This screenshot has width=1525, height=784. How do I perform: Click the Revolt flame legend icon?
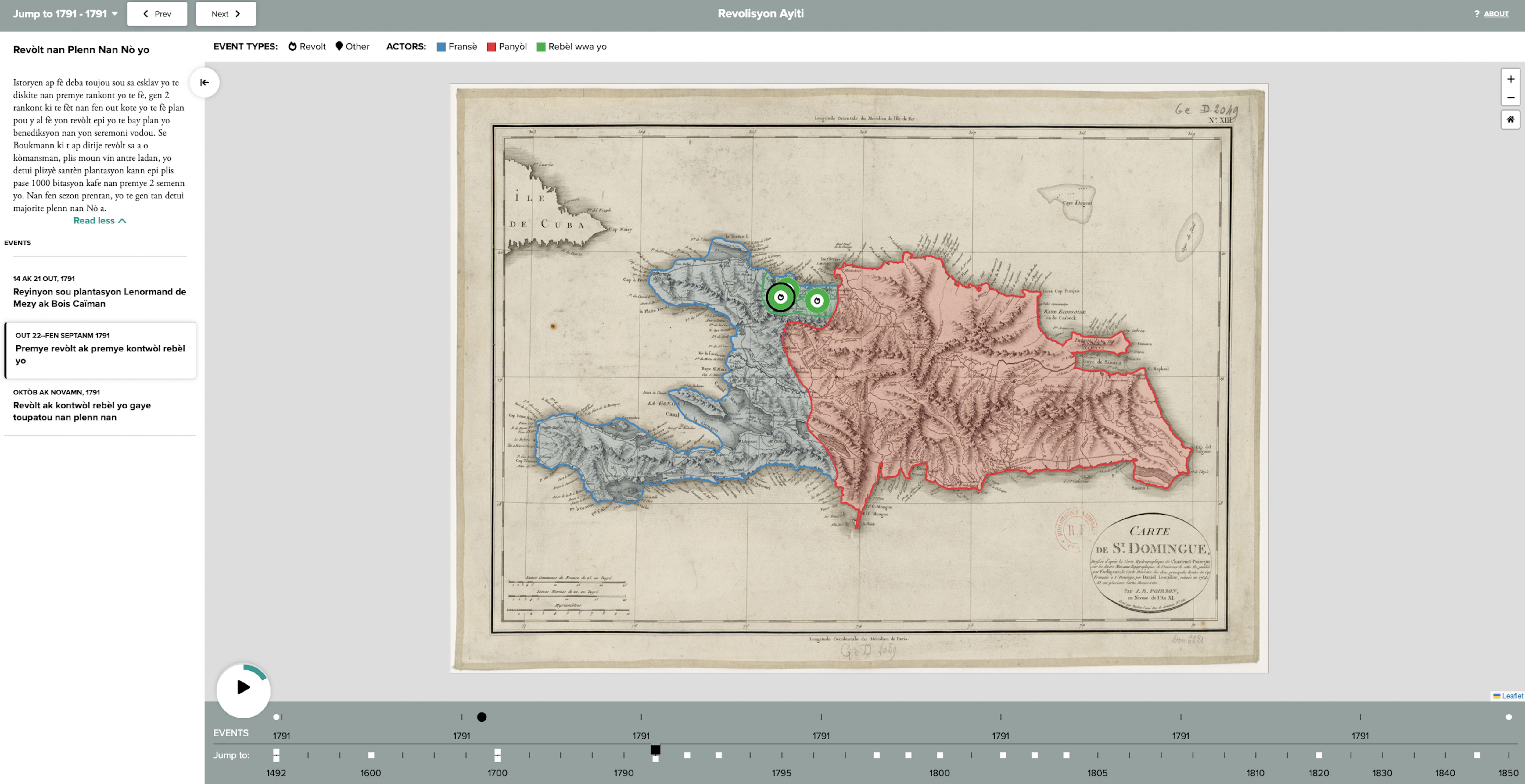coord(292,46)
